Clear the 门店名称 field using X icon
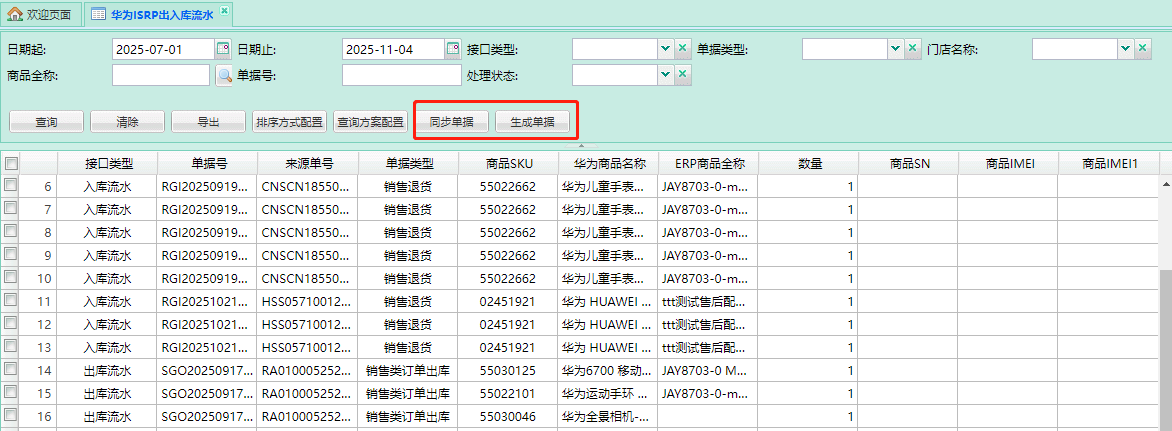 point(1143,49)
